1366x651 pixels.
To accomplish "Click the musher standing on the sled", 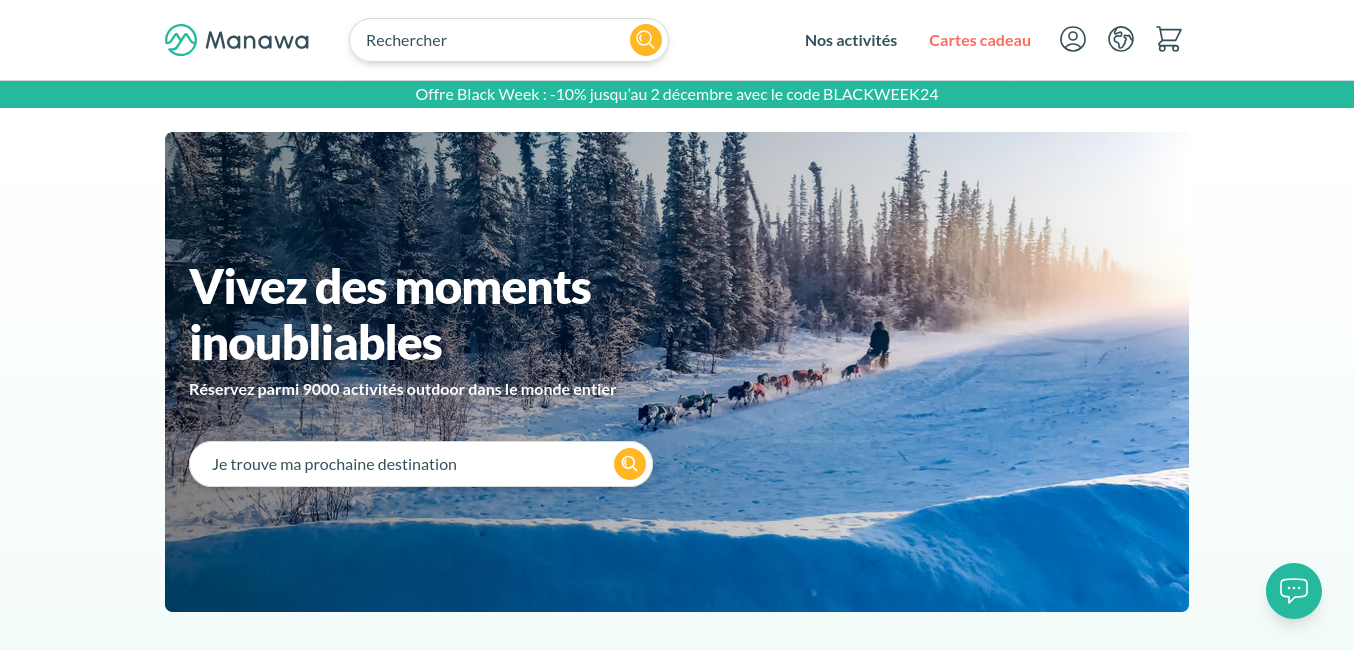I will (x=878, y=342).
